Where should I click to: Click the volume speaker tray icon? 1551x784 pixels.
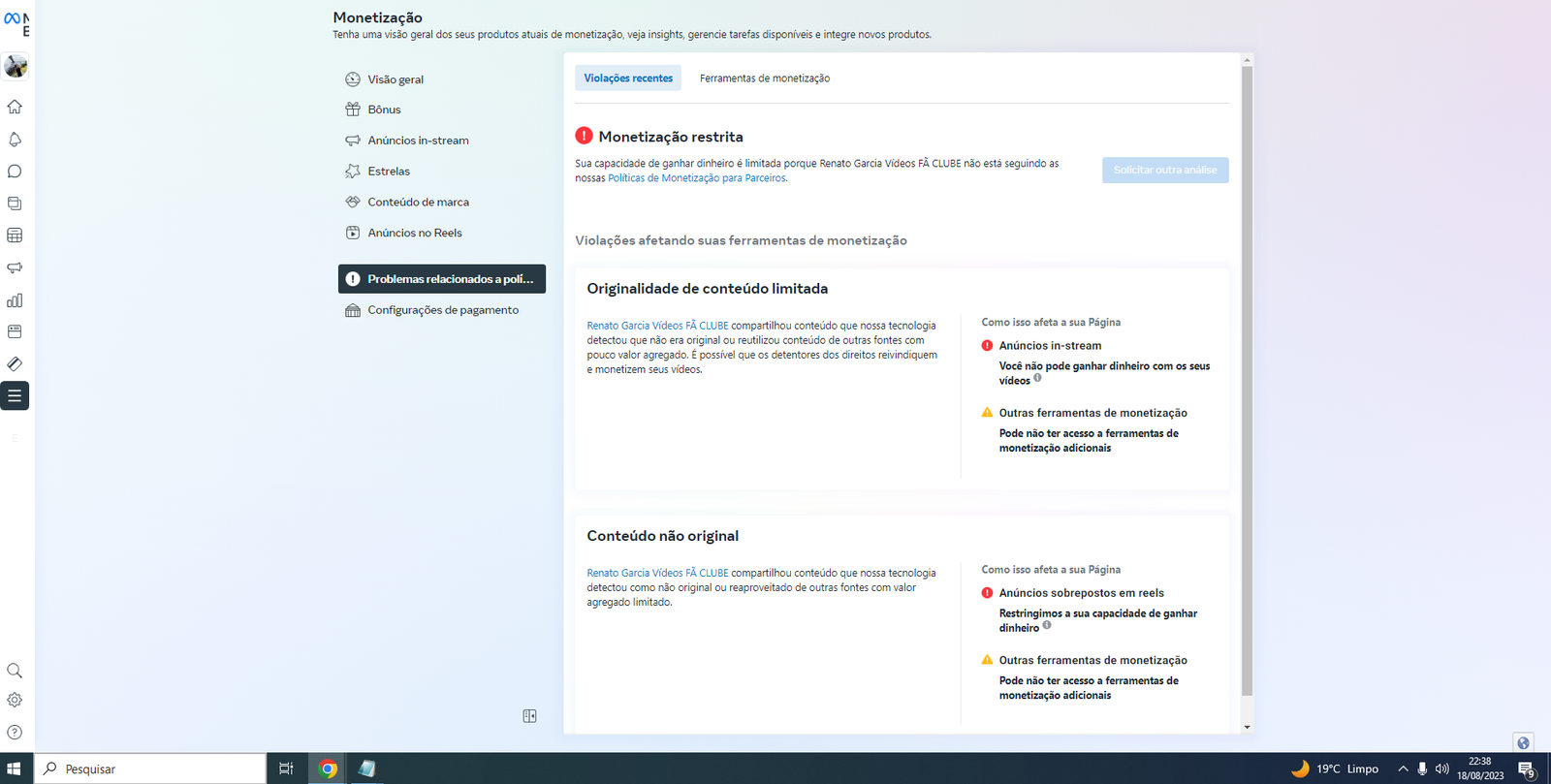pos(1441,768)
